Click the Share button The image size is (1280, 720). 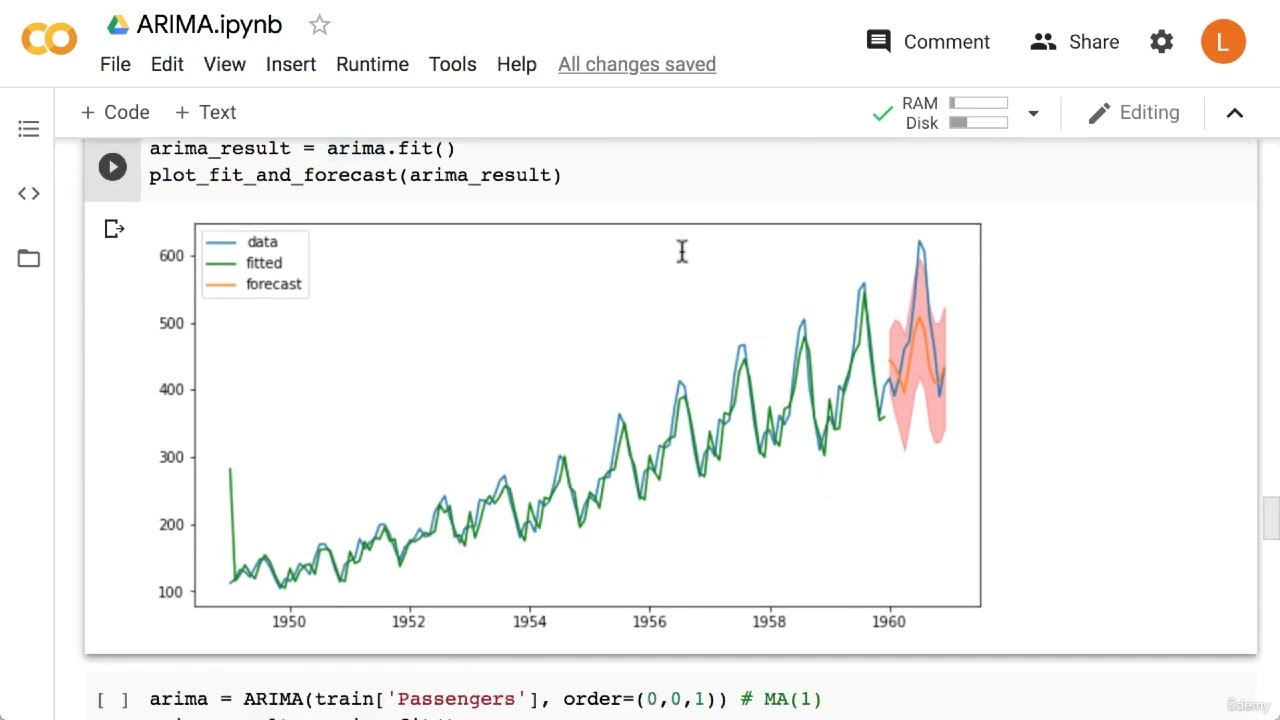coord(1074,42)
